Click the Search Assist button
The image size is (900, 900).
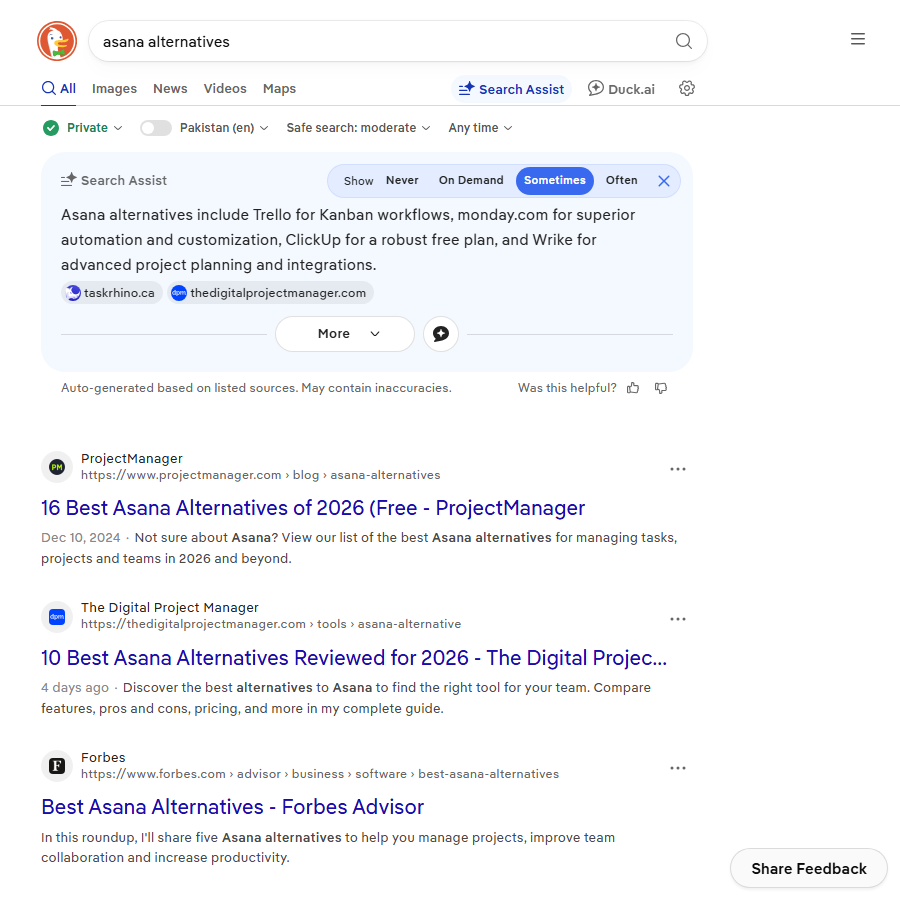click(511, 89)
